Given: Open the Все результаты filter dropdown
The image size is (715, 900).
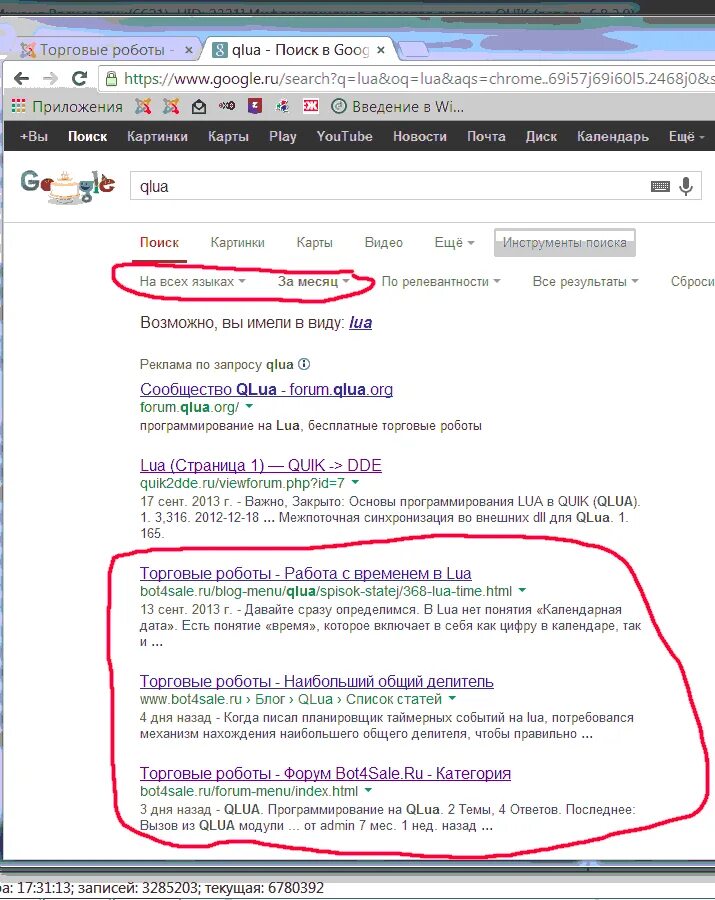Looking at the screenshot, I should pyautogui.click(x=585, y=281).
